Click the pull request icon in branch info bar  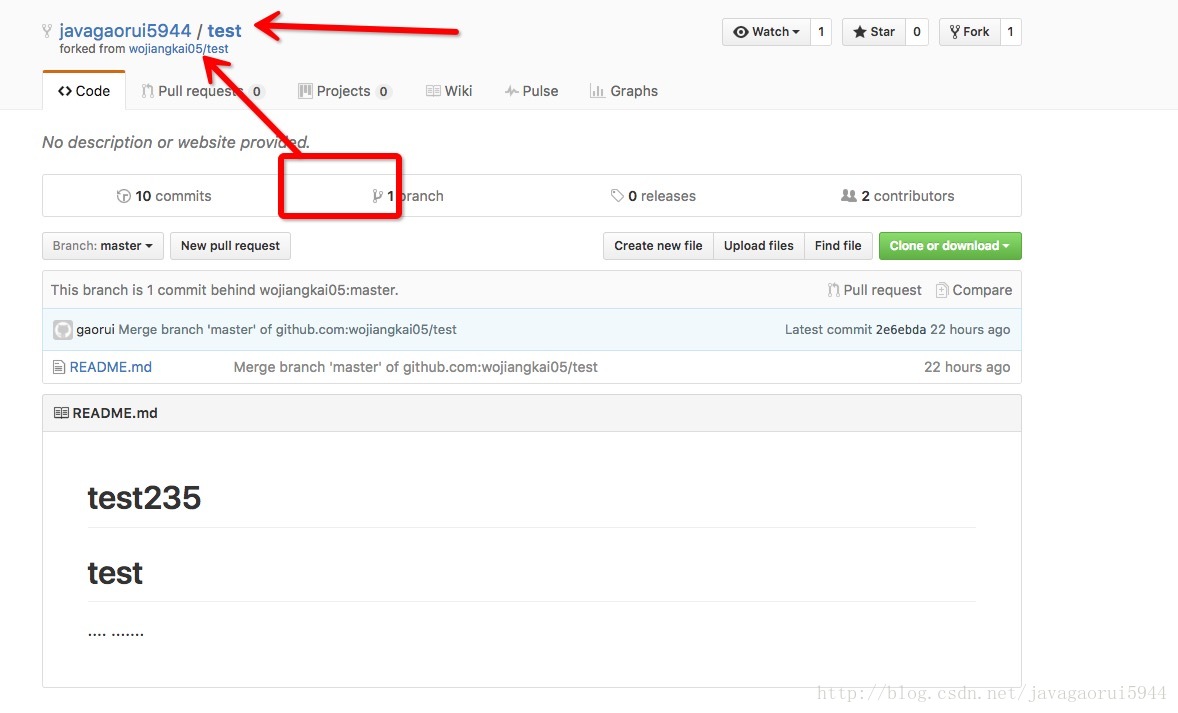point(833,290)
